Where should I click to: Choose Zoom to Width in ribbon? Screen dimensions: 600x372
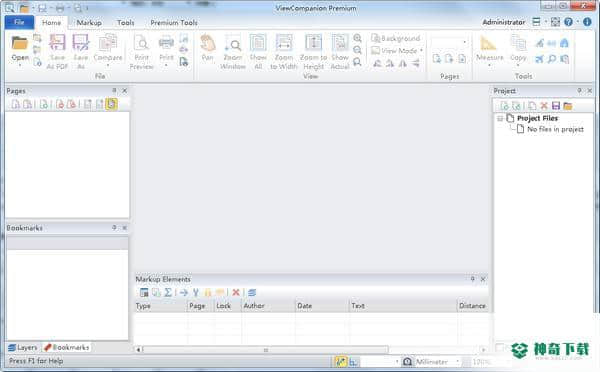pyautogui.click(x=284, y=52)
